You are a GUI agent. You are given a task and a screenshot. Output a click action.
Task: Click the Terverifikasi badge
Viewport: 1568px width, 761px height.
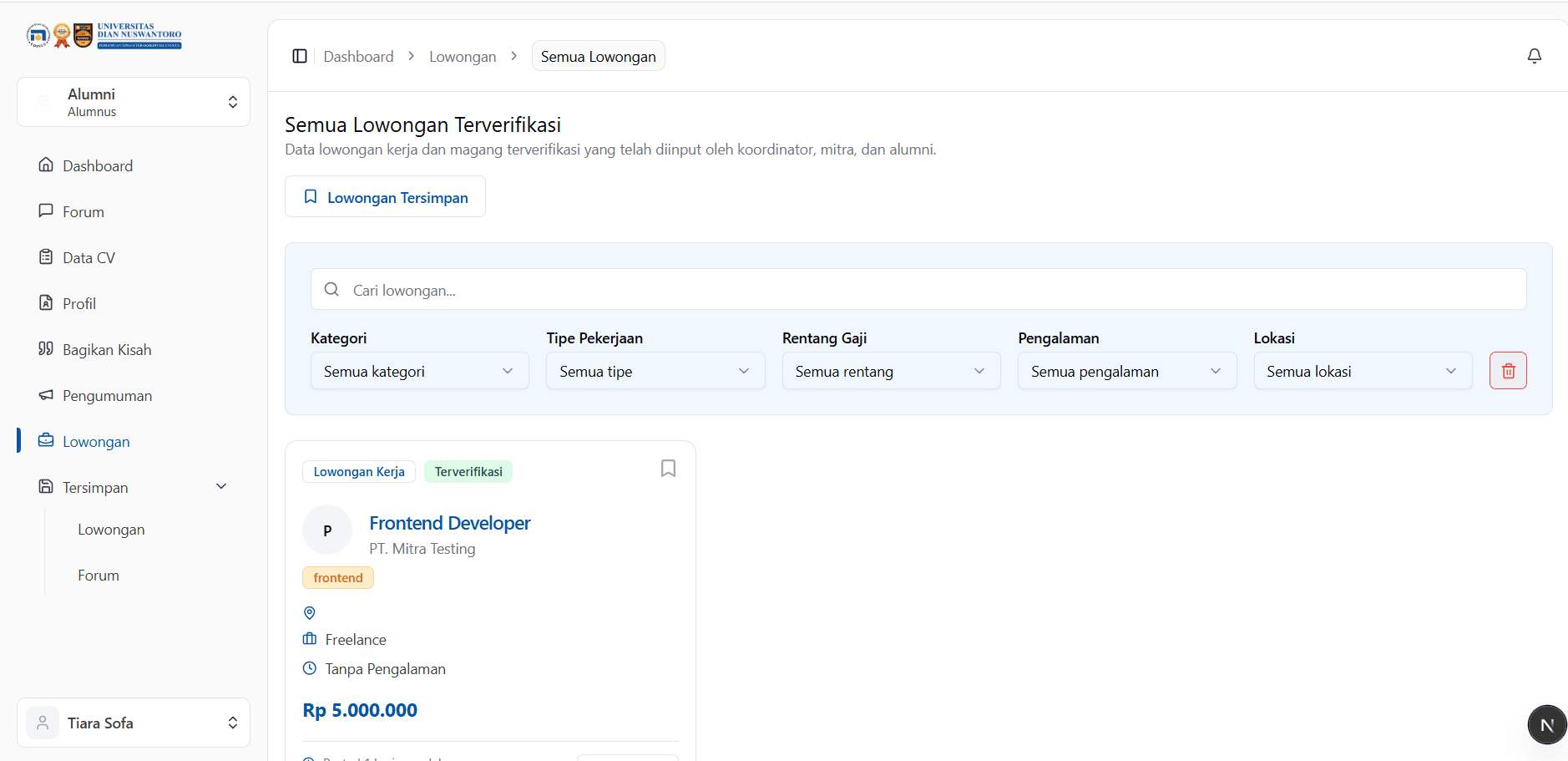(468, 471)
